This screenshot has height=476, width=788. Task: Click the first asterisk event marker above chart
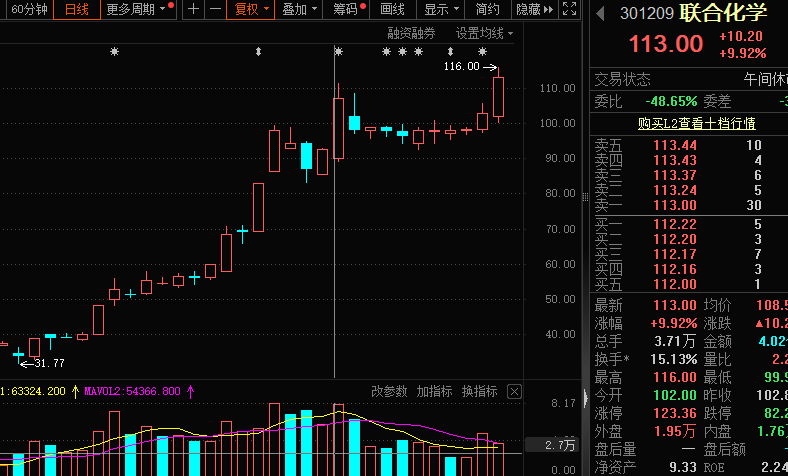114,52
